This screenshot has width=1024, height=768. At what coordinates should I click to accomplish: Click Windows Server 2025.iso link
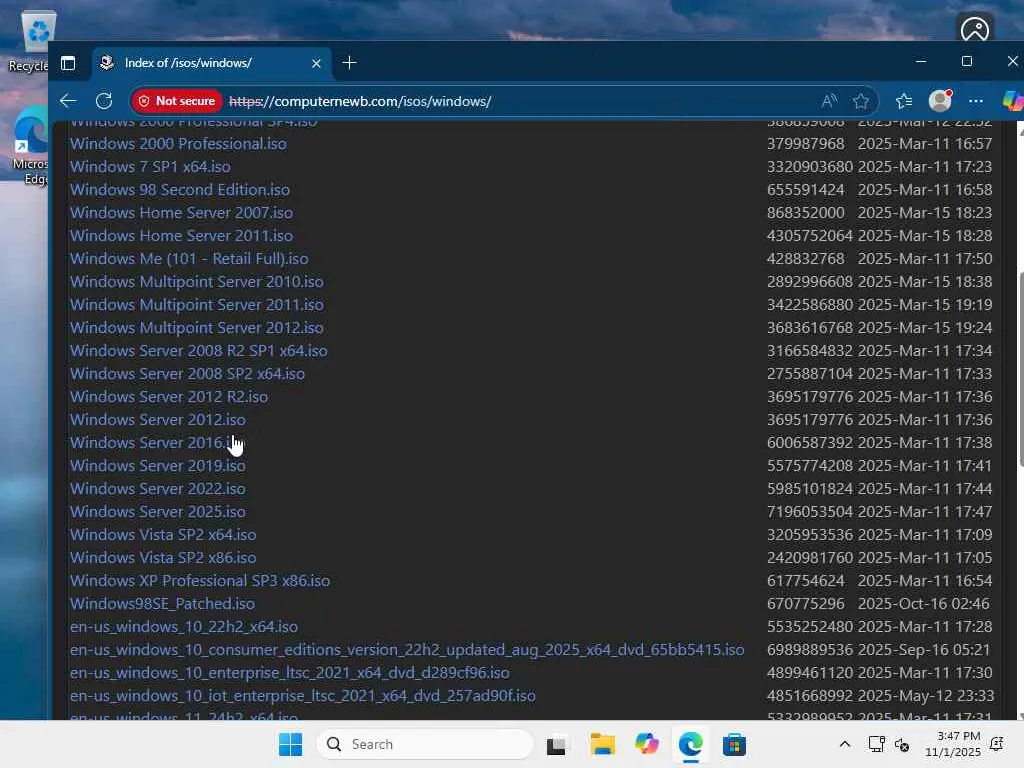coord(158,511)
